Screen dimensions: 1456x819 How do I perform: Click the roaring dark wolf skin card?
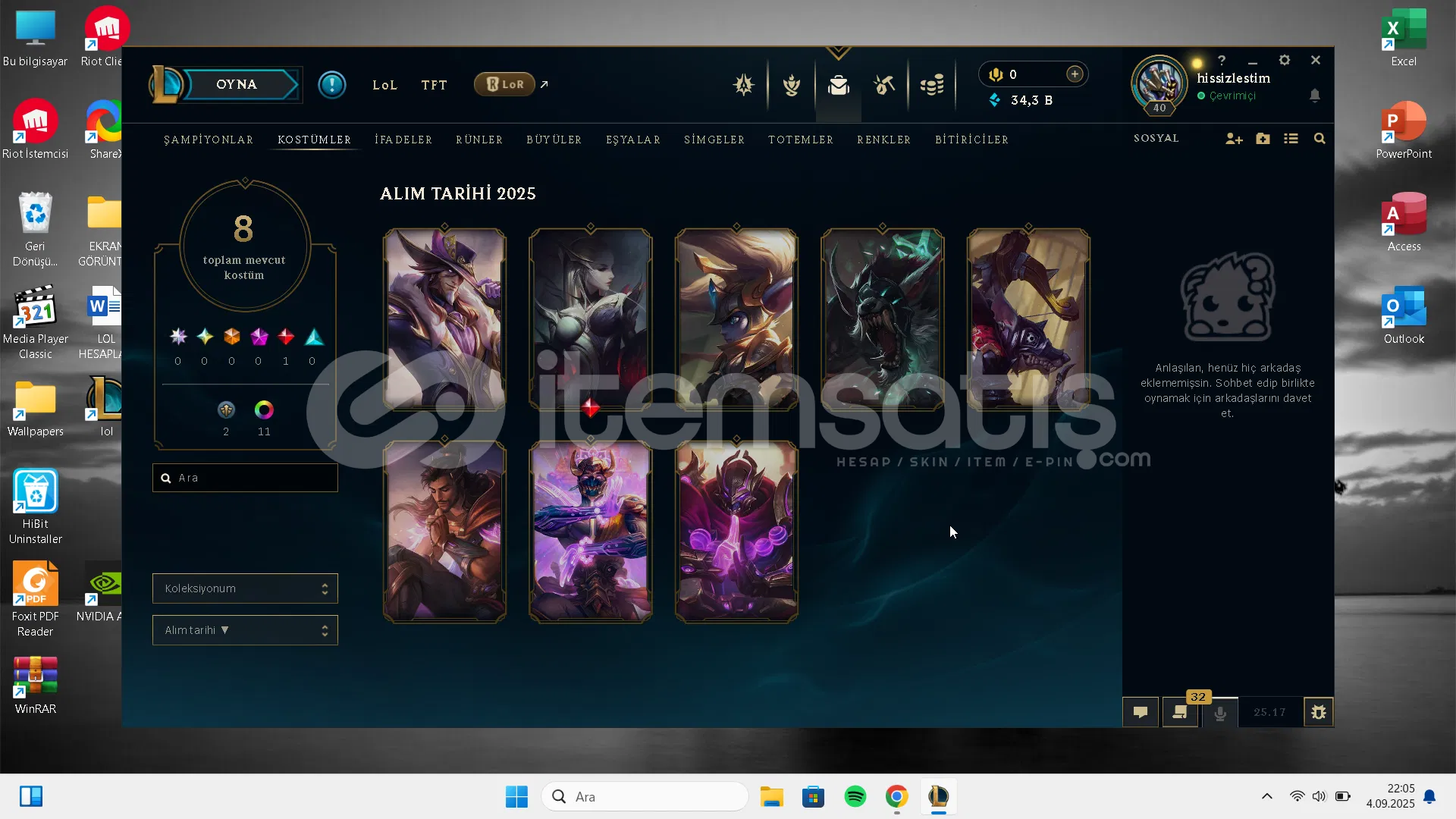(x=883, y=319)
